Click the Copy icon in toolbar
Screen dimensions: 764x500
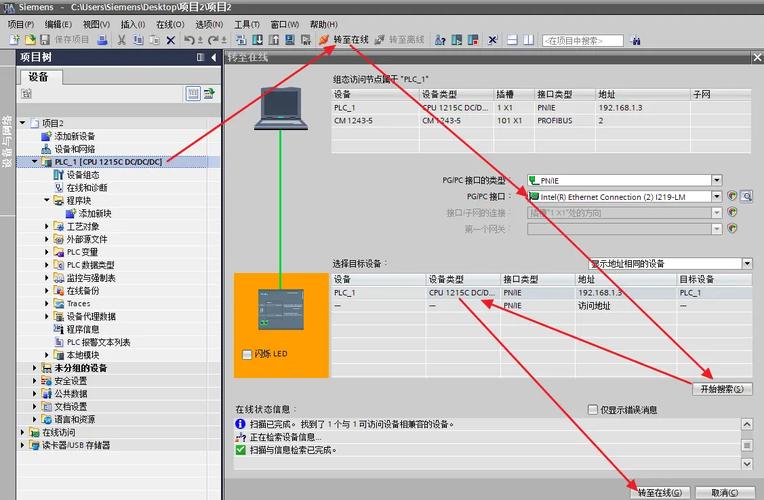click(138, 40)
